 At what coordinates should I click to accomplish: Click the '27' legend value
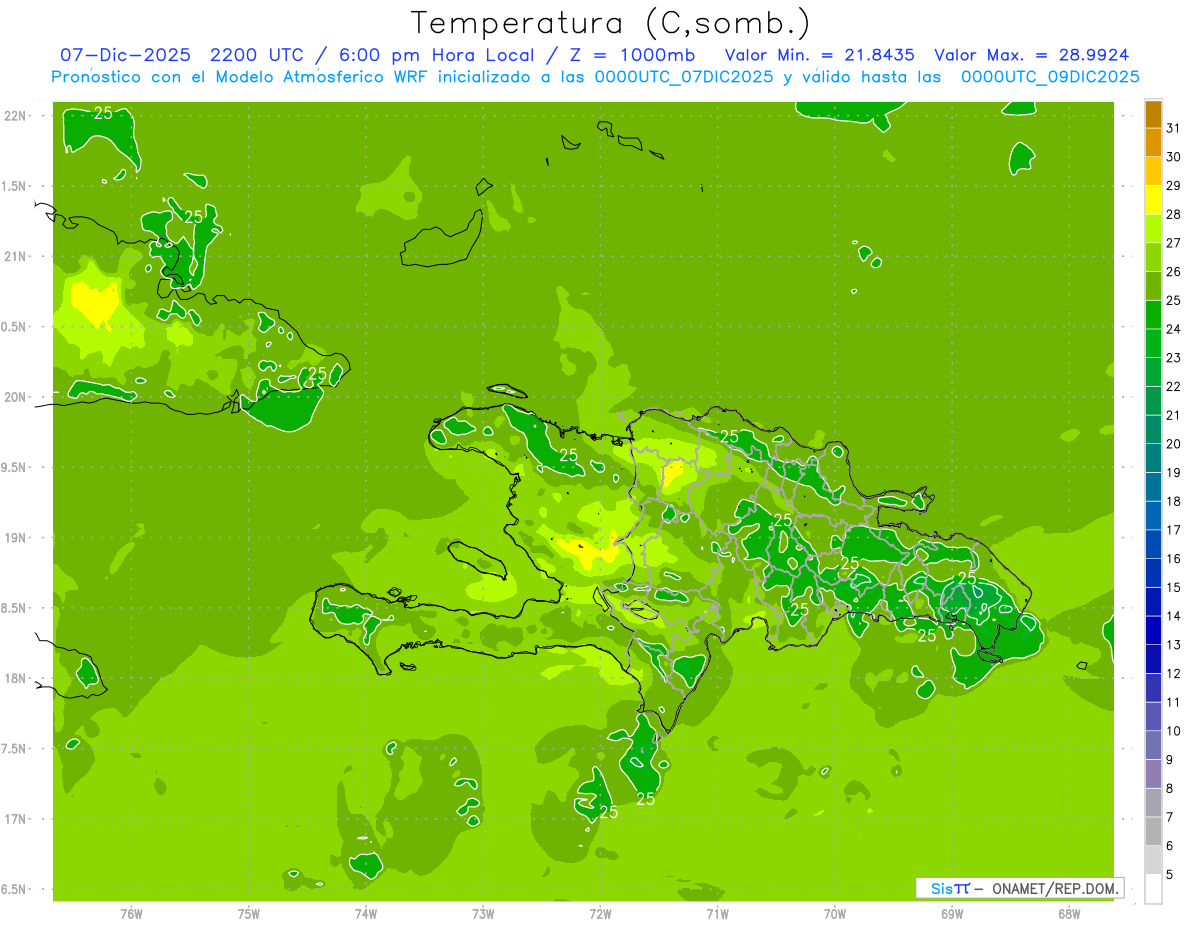tap(1174, 243)
